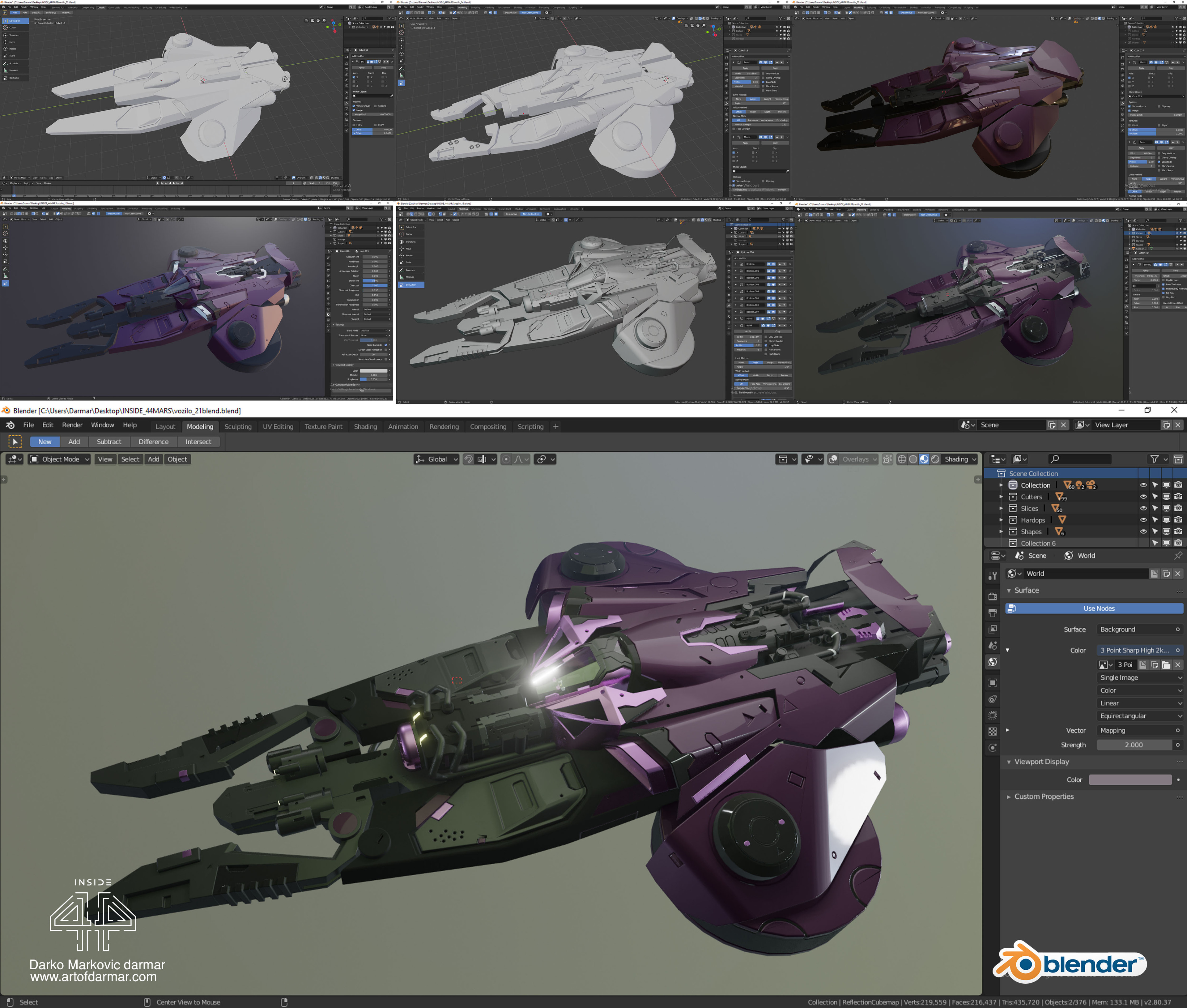
Task: Pin the properties editor context
Action: [1178, 555]
